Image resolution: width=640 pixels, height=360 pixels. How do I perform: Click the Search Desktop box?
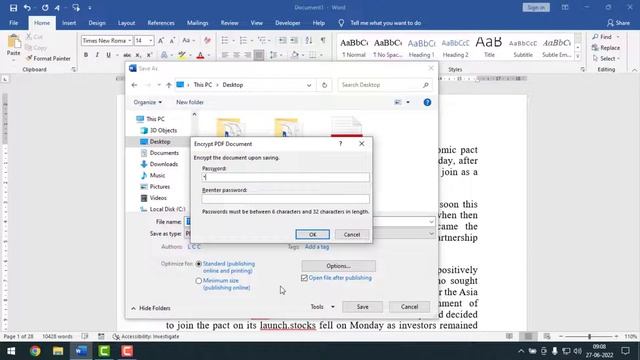point(384,85)
